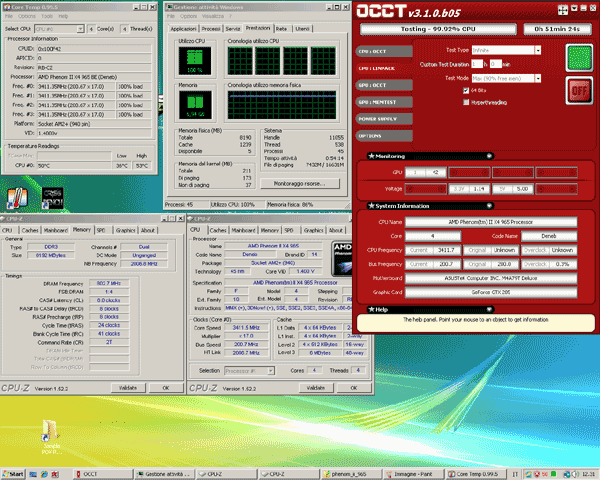The width and height of the screenshot is (600, 480).
Task: Click the volume speaker tray icon
Action: 575,474
